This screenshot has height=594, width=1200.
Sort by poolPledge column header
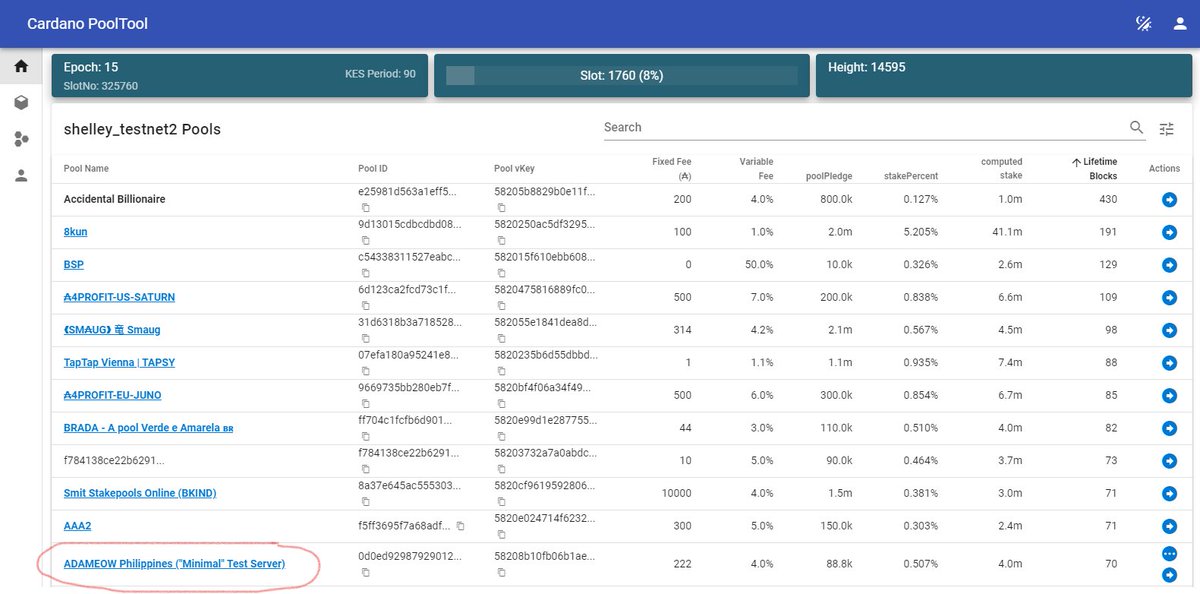829,176
